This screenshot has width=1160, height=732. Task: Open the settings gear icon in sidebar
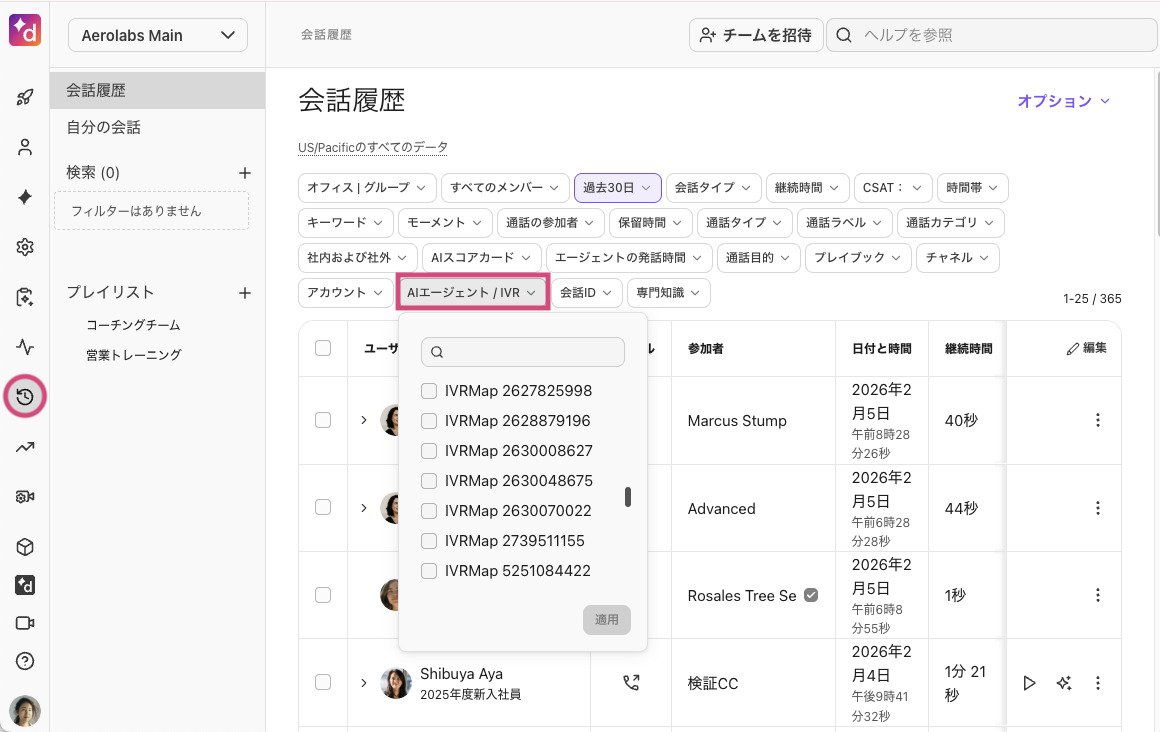[24, 246]
